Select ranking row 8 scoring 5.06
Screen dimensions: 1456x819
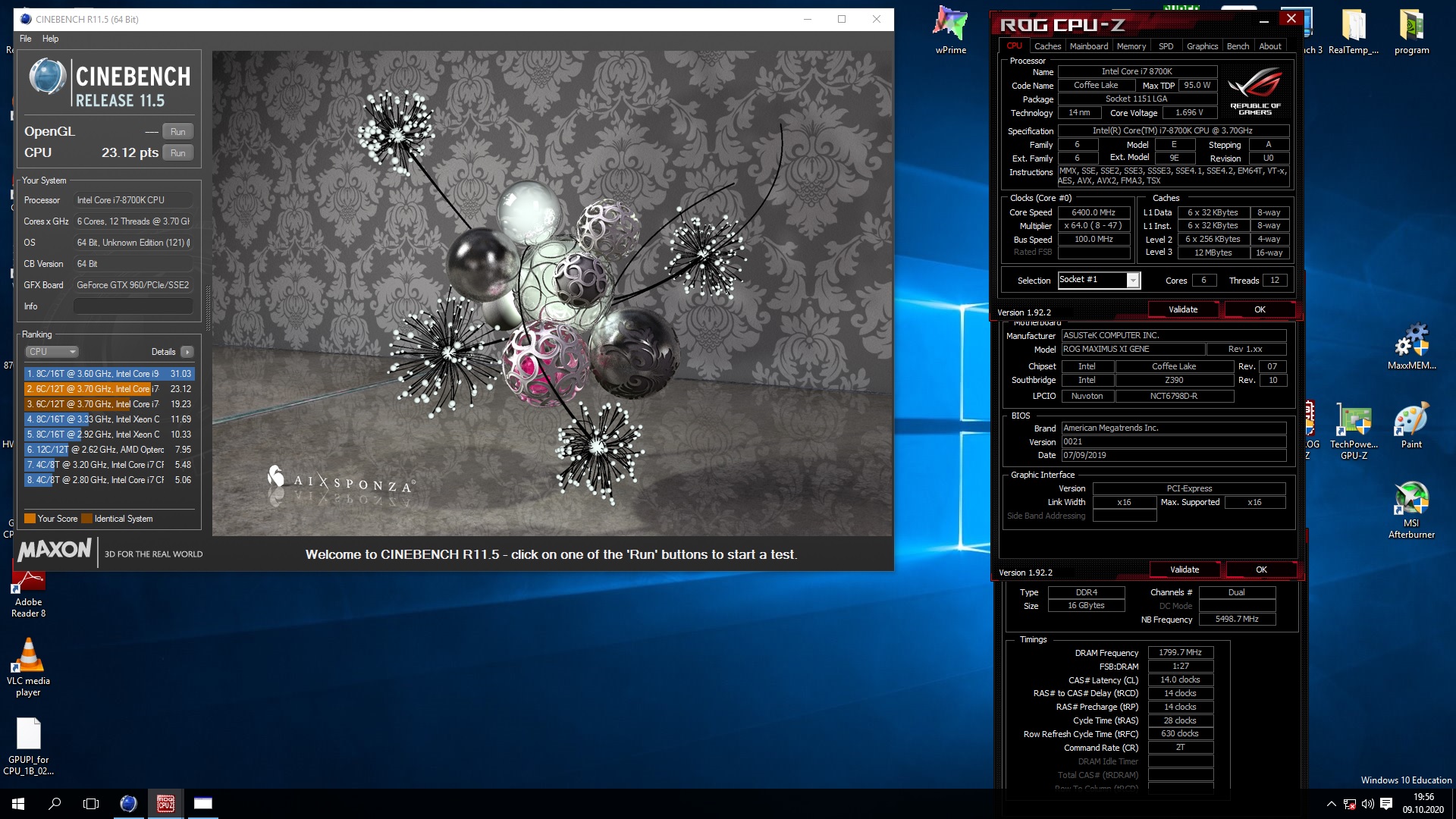(x=109, y=480)
